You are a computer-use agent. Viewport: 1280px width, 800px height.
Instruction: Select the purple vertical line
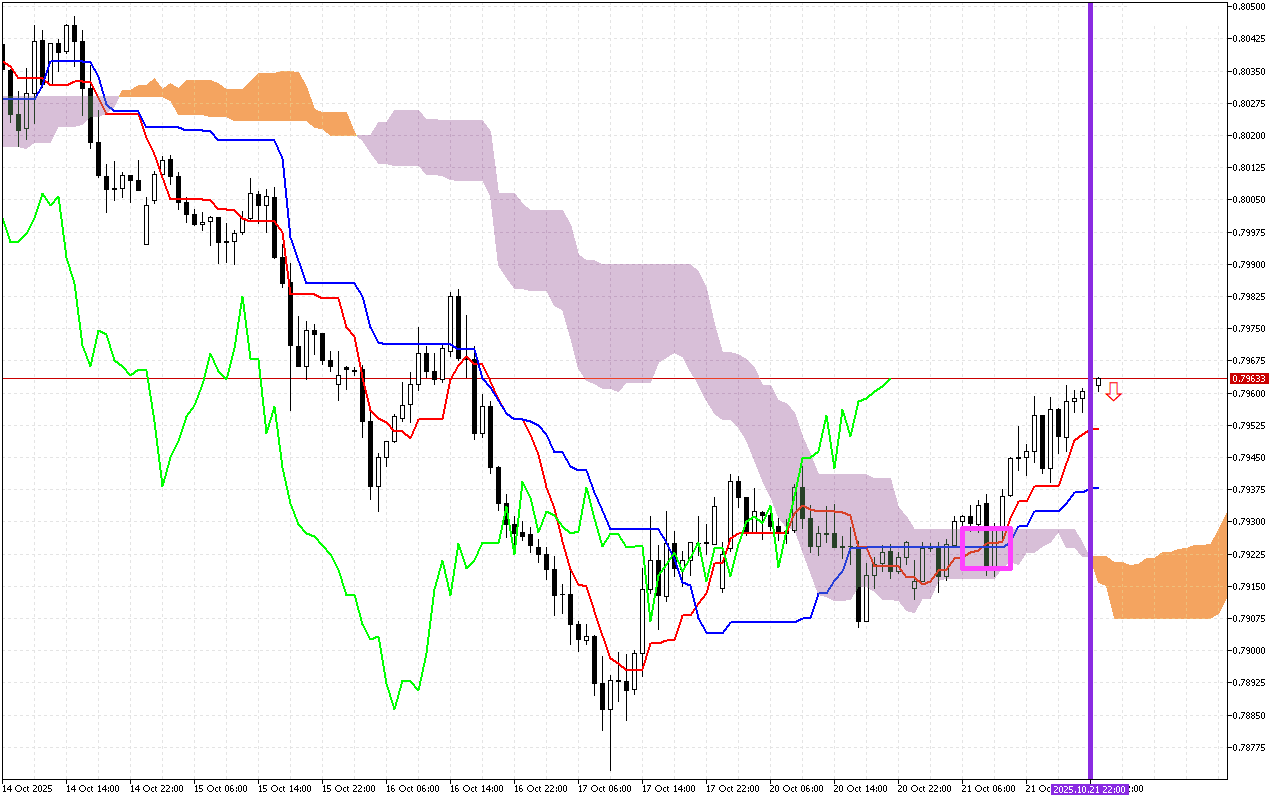click(x=1090, y=250)
